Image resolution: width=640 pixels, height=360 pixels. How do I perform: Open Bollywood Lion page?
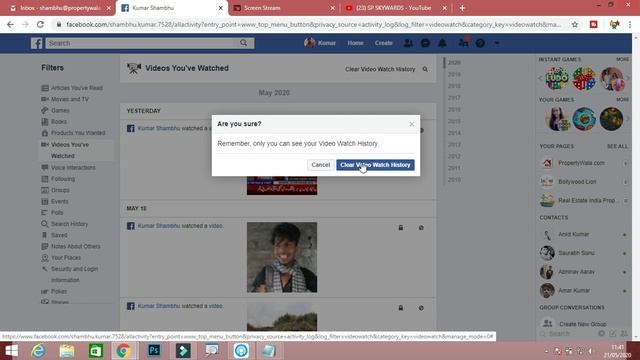[577, 182]
